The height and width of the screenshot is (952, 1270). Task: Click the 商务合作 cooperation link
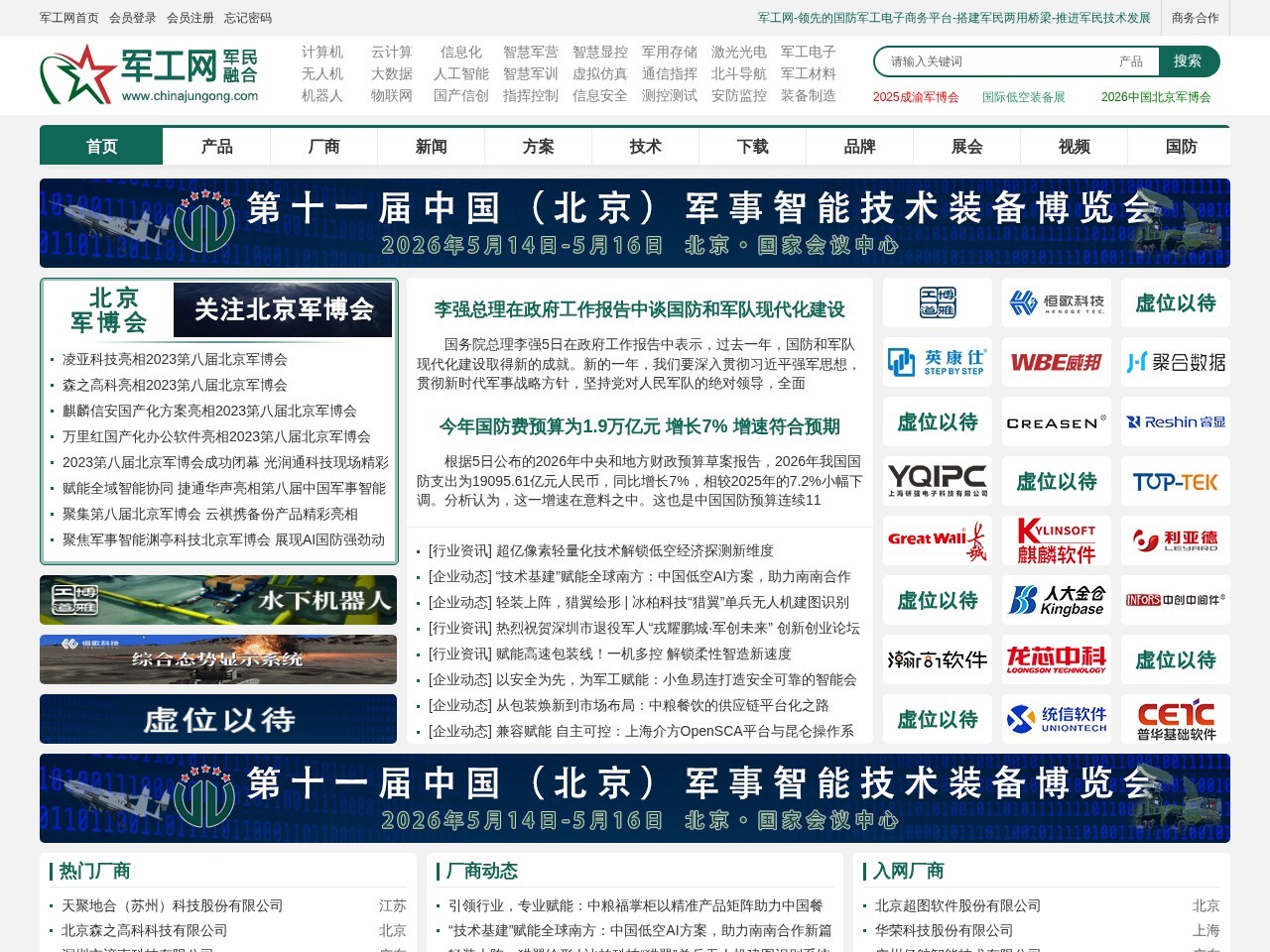(x=1194, y=17)
